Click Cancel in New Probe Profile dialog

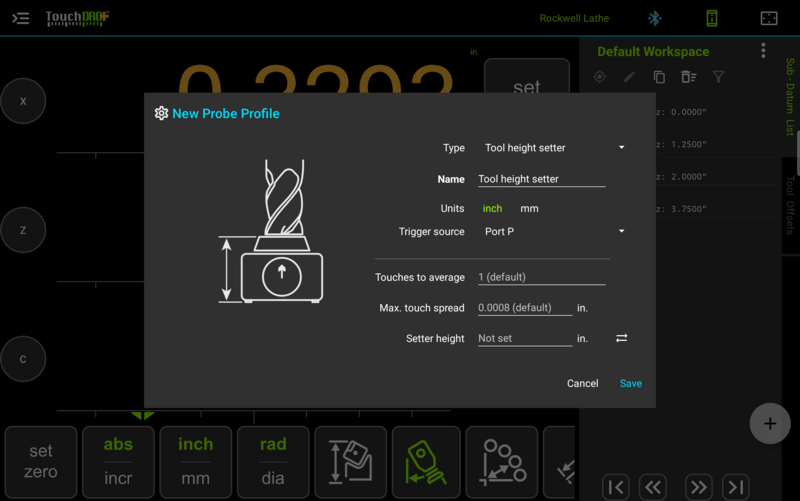click(582, 384)
